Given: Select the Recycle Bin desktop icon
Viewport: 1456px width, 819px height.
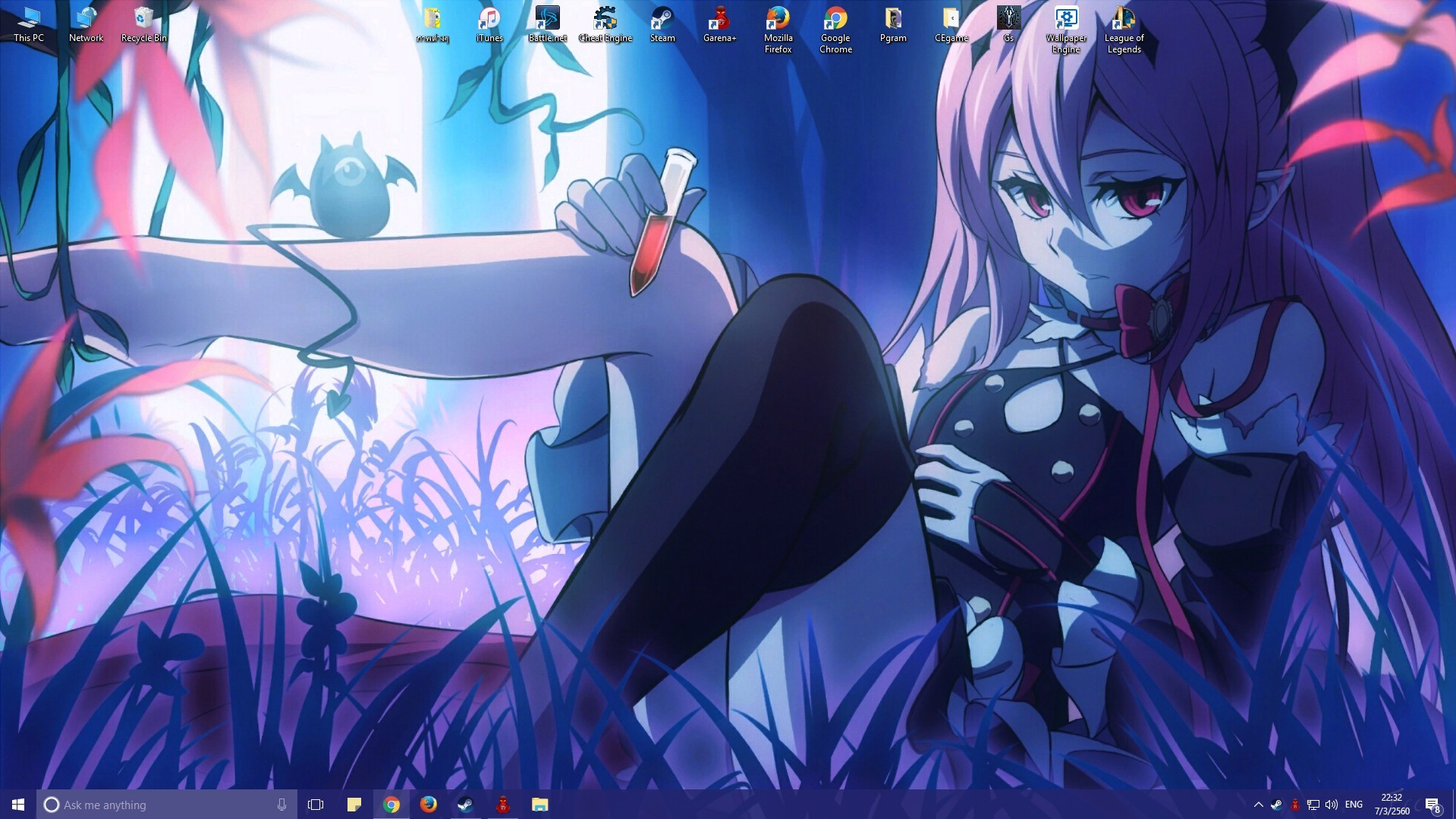Looking at the screenshot, I should [x=143, y=24].
